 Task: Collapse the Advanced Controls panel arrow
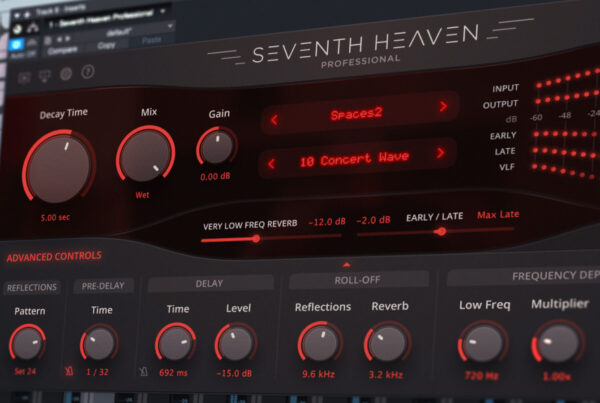tap(346, 264)
